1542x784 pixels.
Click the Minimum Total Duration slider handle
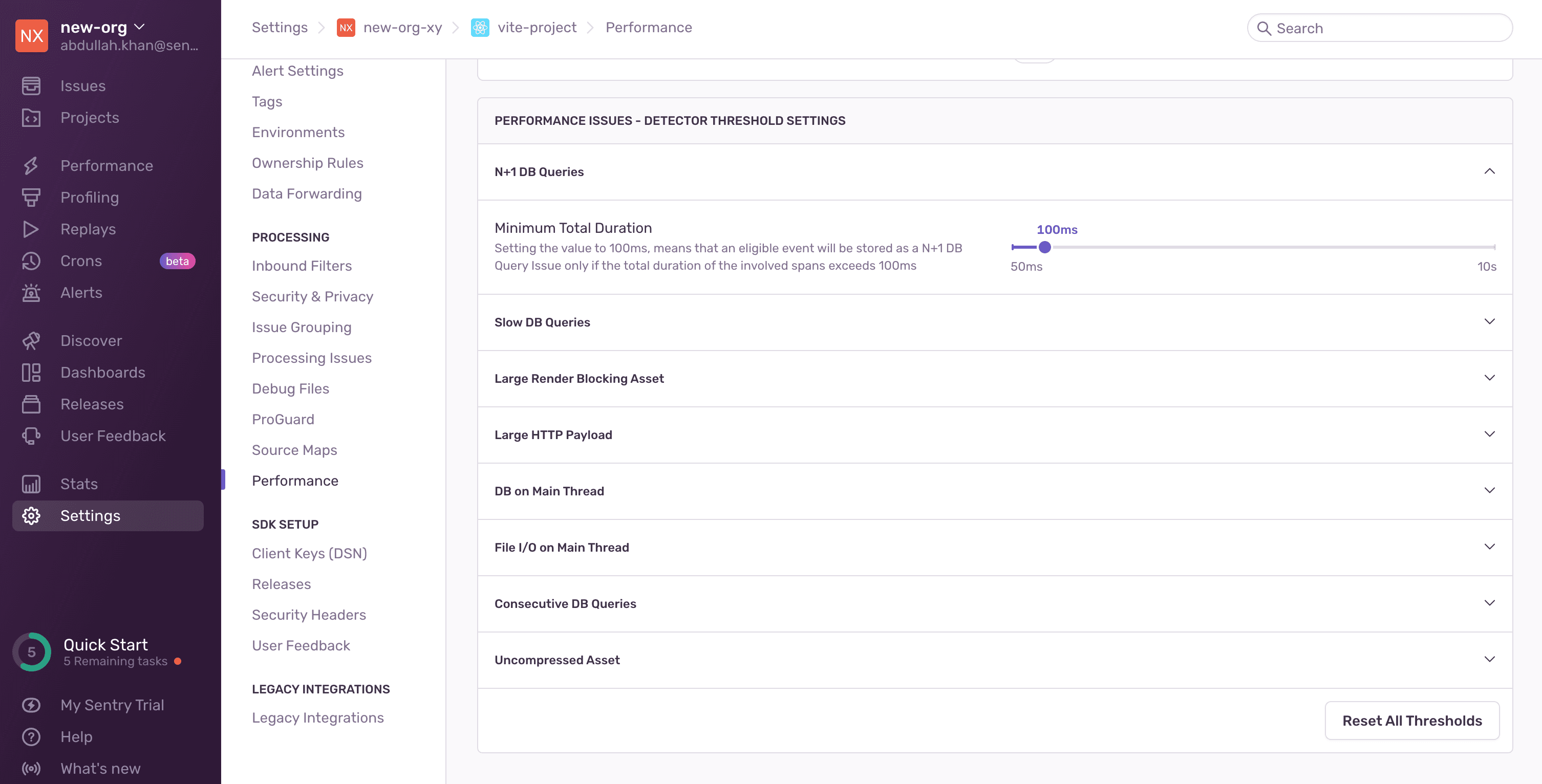pyautogui.click(x=1045, y=247)
